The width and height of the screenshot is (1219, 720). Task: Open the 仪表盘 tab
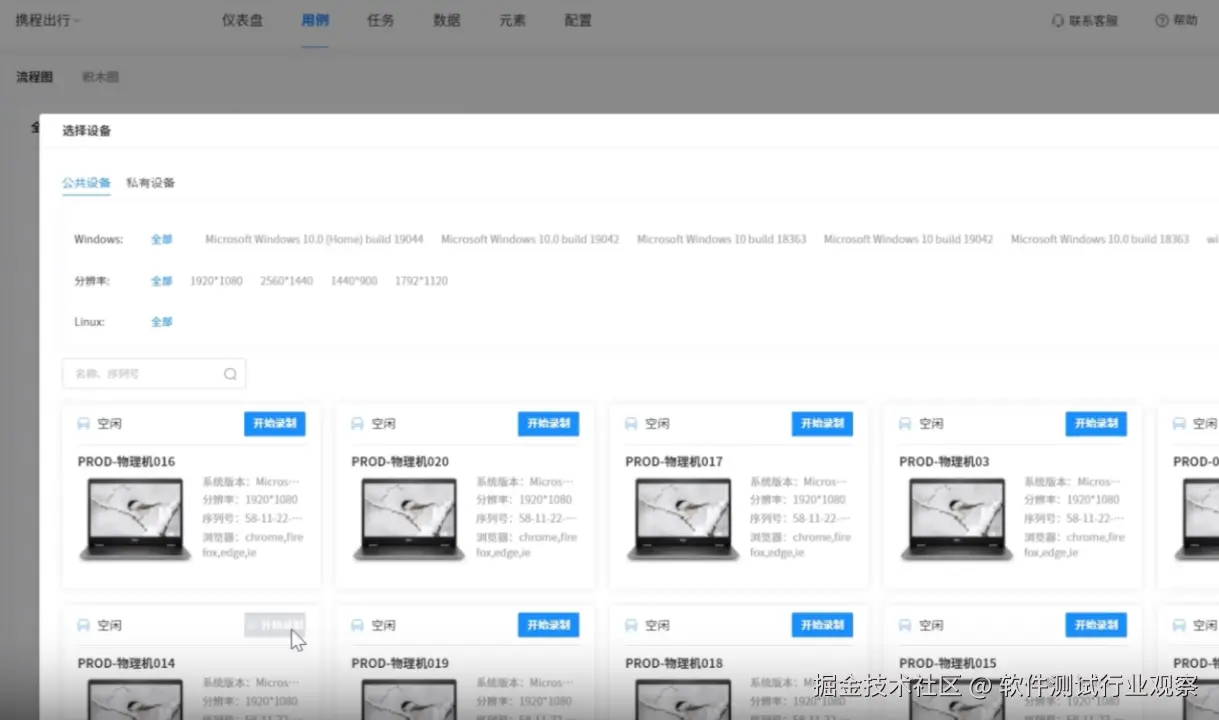(x=242, y=20)
